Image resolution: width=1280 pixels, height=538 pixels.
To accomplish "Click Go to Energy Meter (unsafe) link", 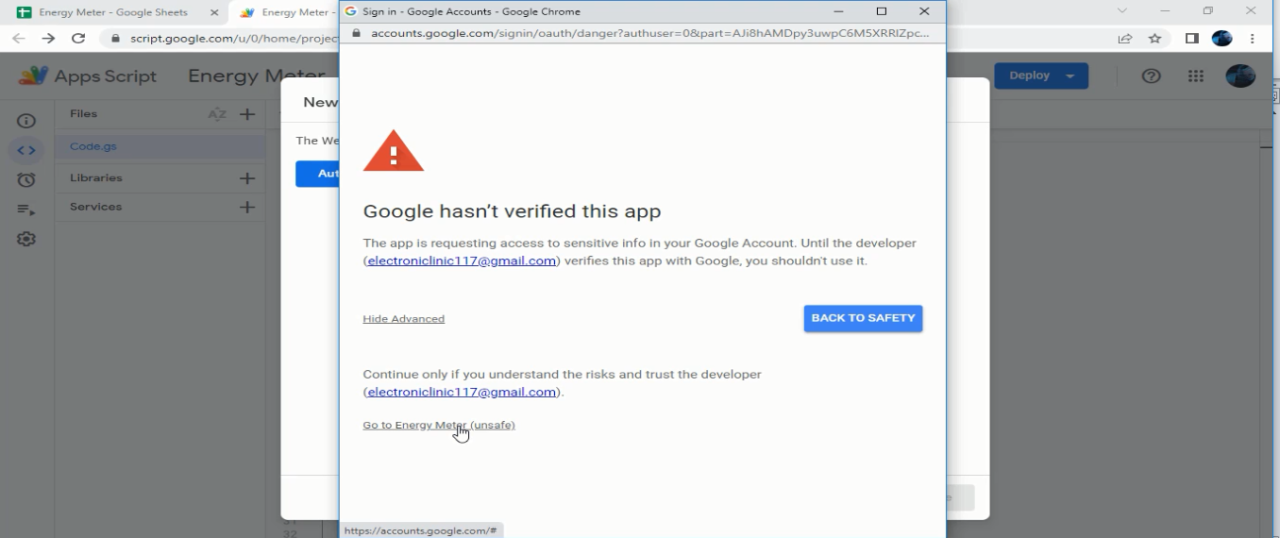I will click(438, 425).
